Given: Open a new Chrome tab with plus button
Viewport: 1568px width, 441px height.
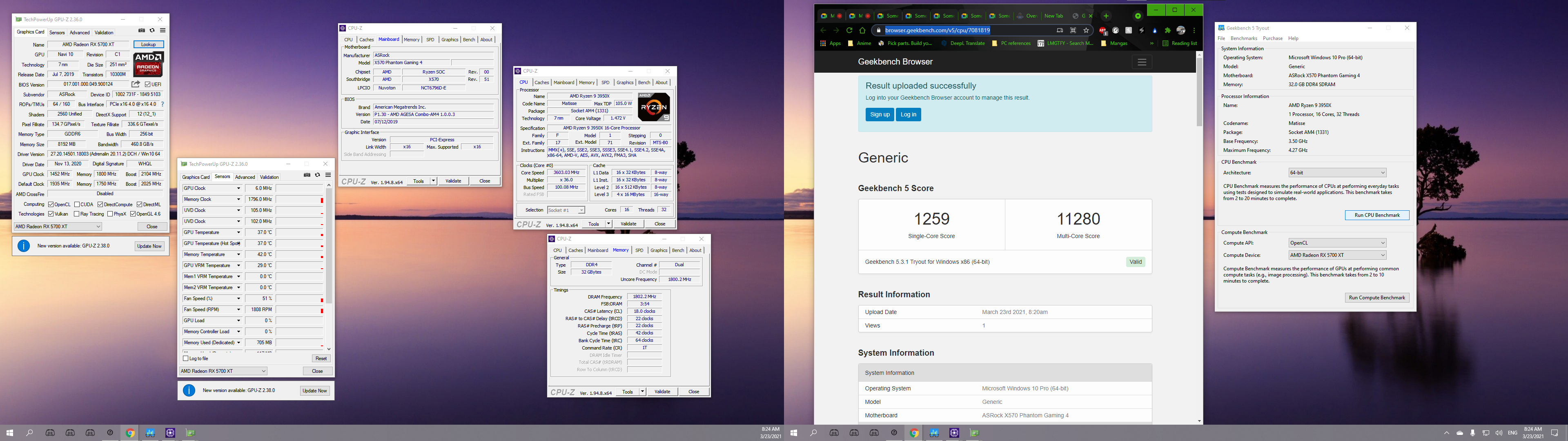Looking at the screenshot, I should point(1106,16).
